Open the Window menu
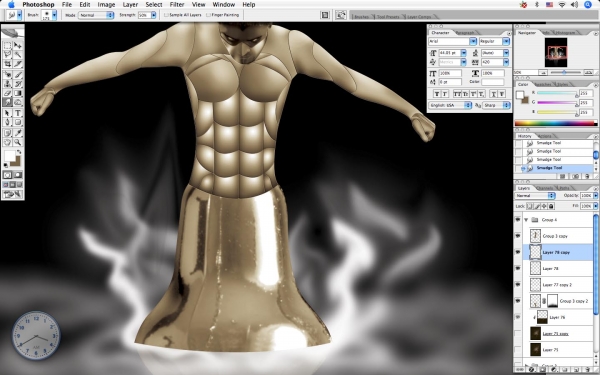 (223, 5)
